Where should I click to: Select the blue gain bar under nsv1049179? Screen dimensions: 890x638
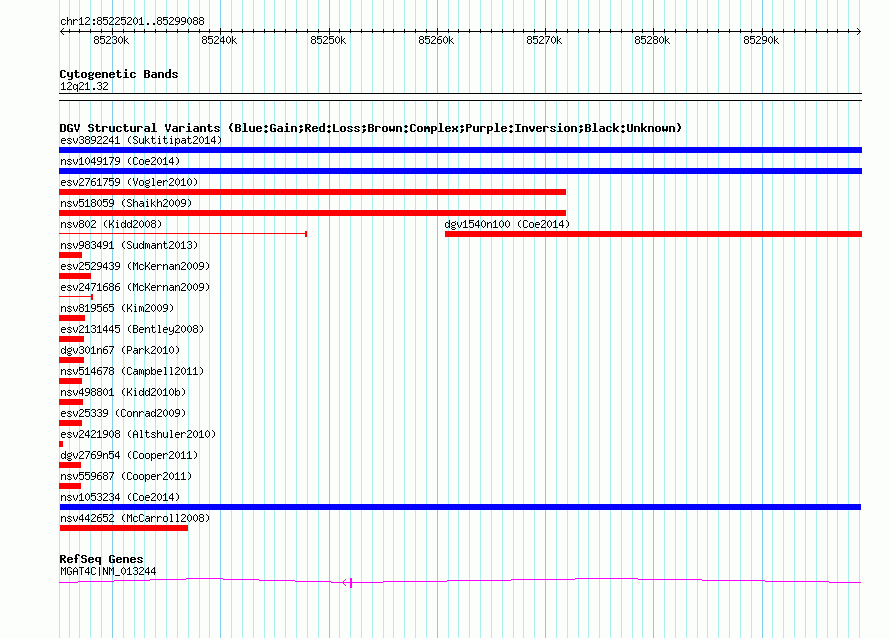click(460, 171)
